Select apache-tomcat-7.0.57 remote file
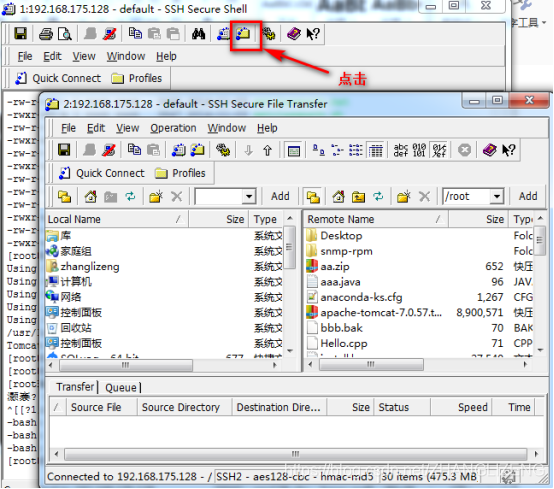Screen dimensions: 554x489 381,313
